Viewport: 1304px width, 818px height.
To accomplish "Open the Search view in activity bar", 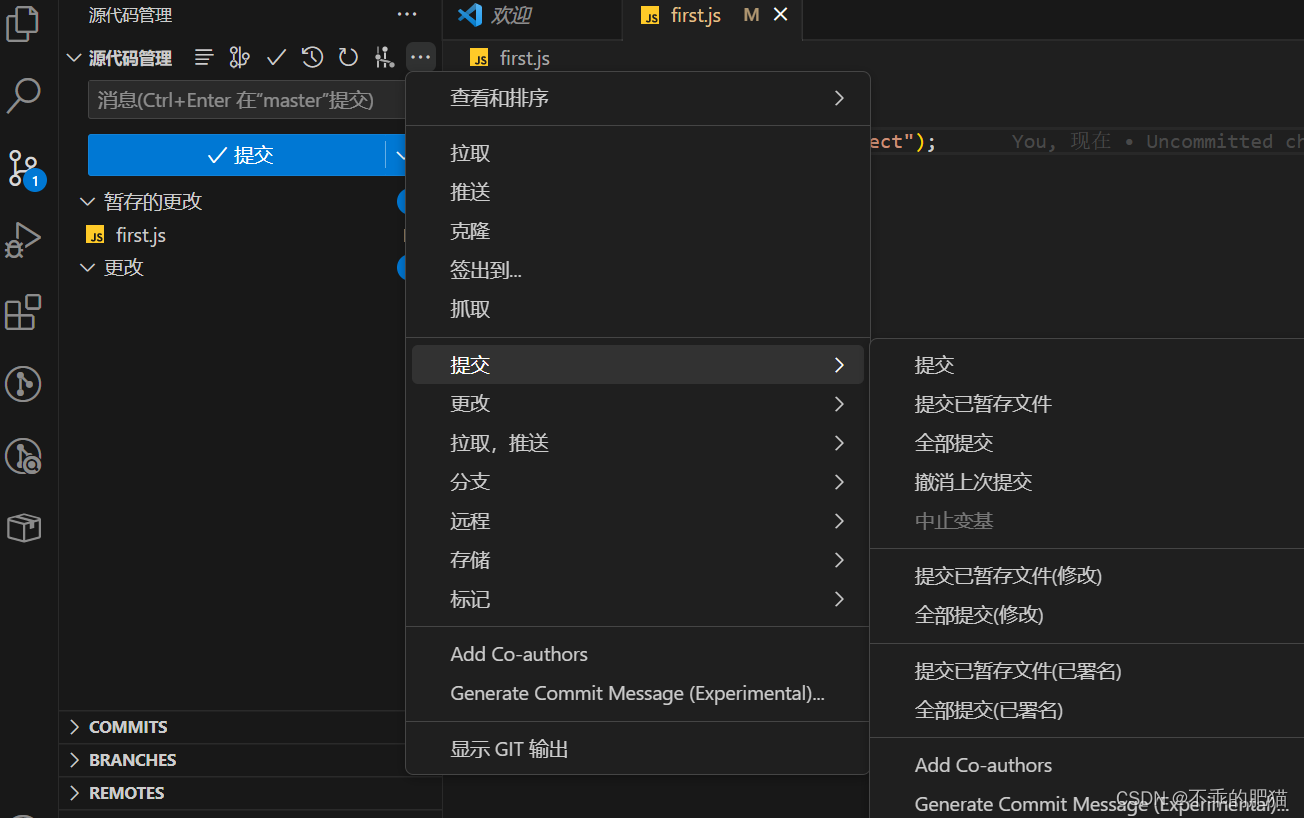I will pyautogui.click(x=23, y=96).
